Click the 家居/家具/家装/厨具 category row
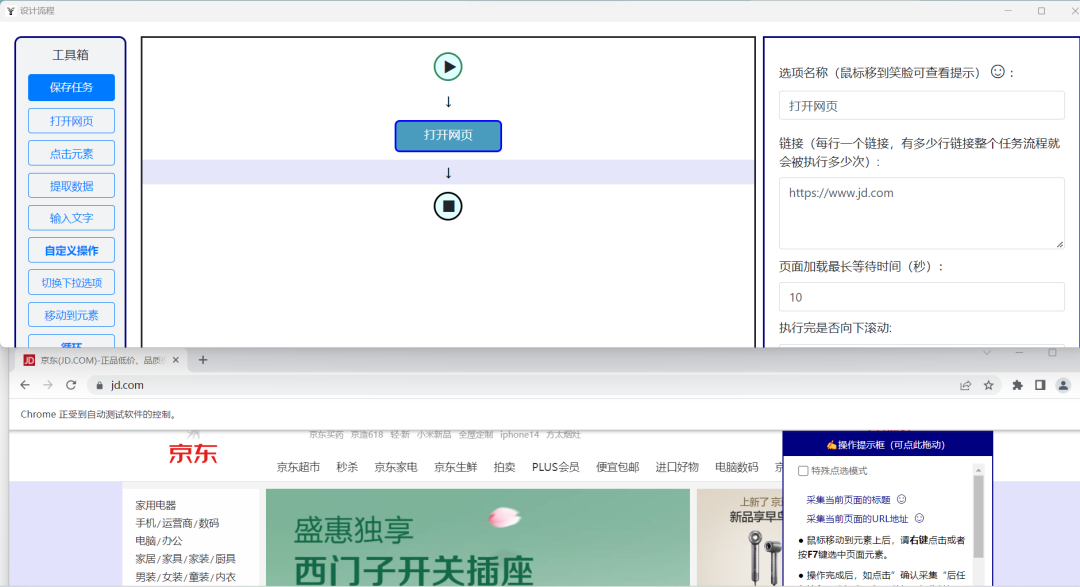This screenshot has height=587, width=1080. click(185, 559)
